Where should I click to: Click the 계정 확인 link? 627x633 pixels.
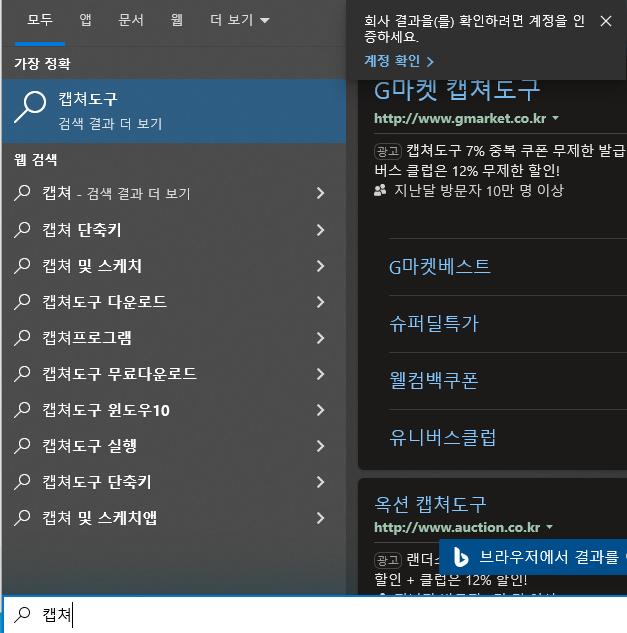pos(399,61)
